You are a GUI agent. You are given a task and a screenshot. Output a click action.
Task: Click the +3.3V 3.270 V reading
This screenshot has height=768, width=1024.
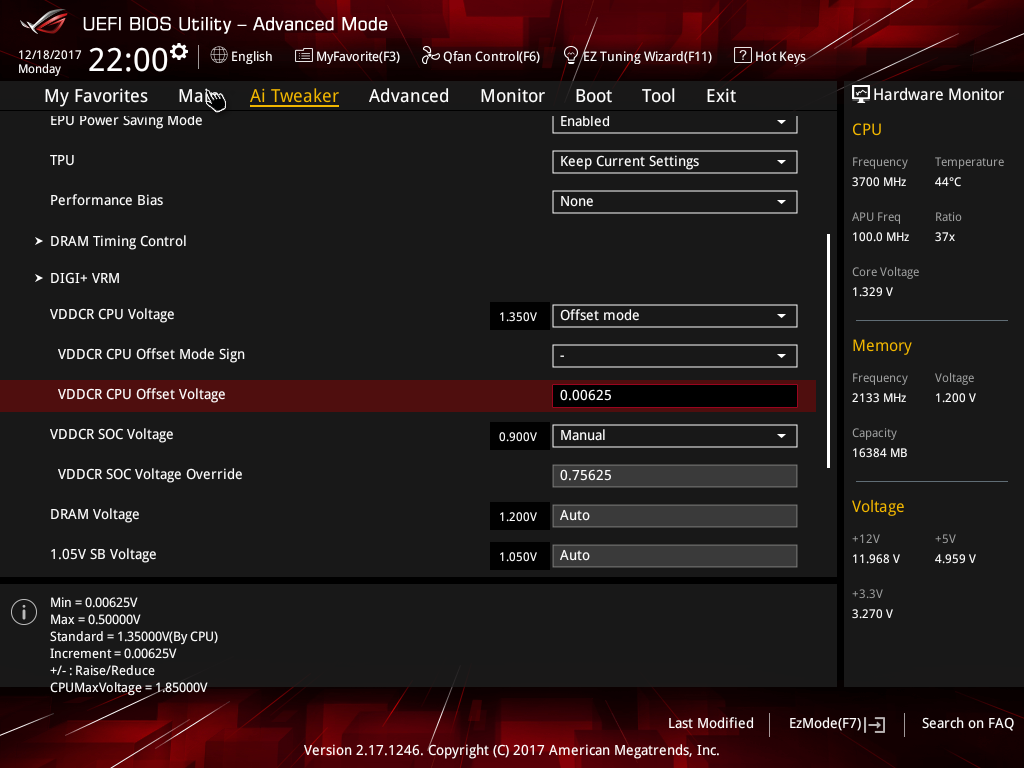[872, 613]
